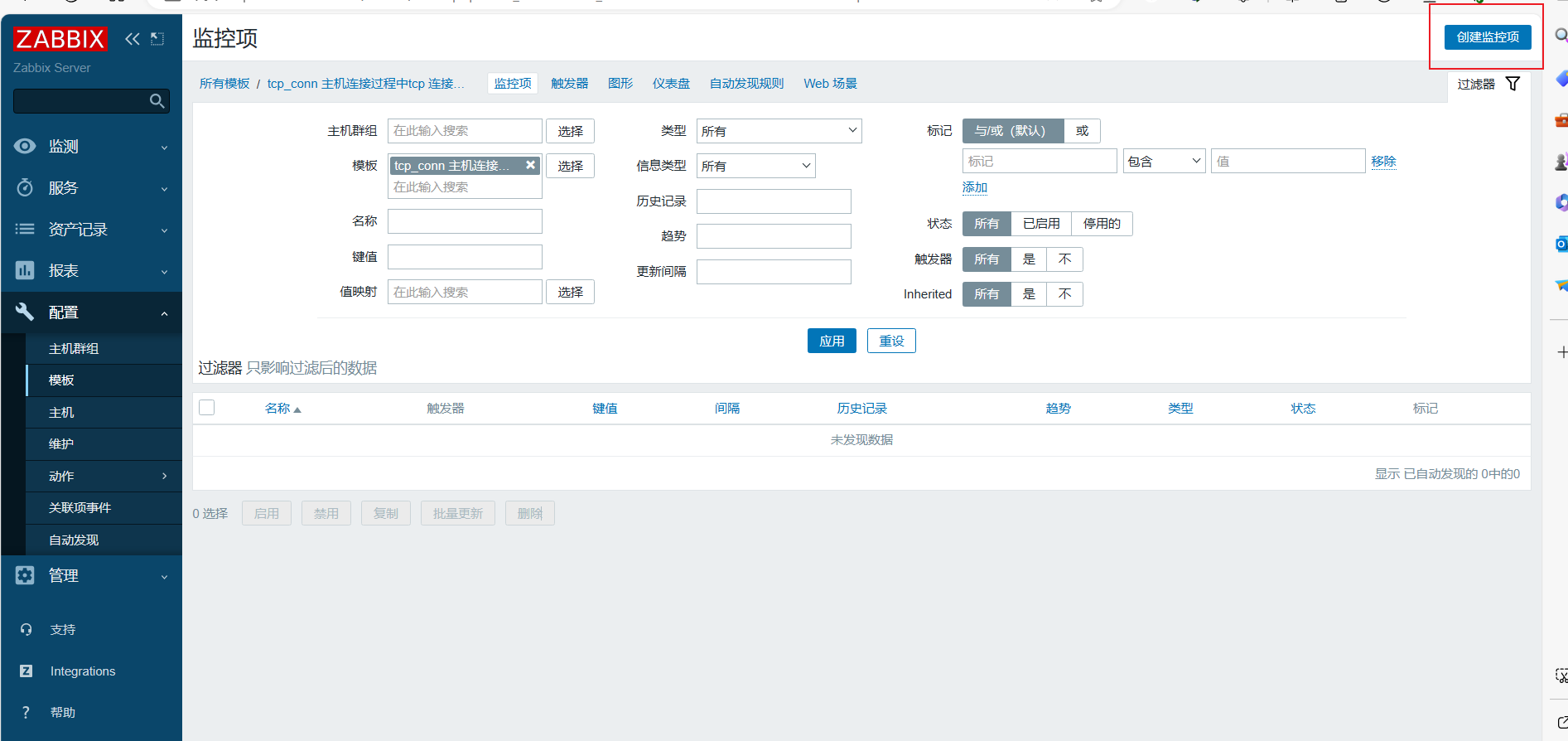Open the 服务 clock icon menu
The image size is (1568, 741).
tap(25, 187)
